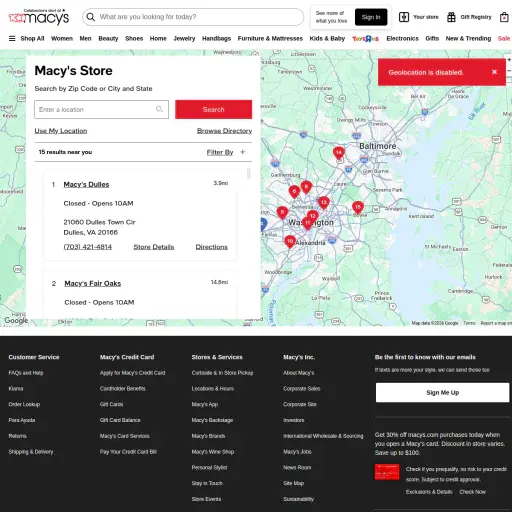This screenshot has height=512, width=512.
Task: Select map pin number 13
Action: tap(324, 203)
